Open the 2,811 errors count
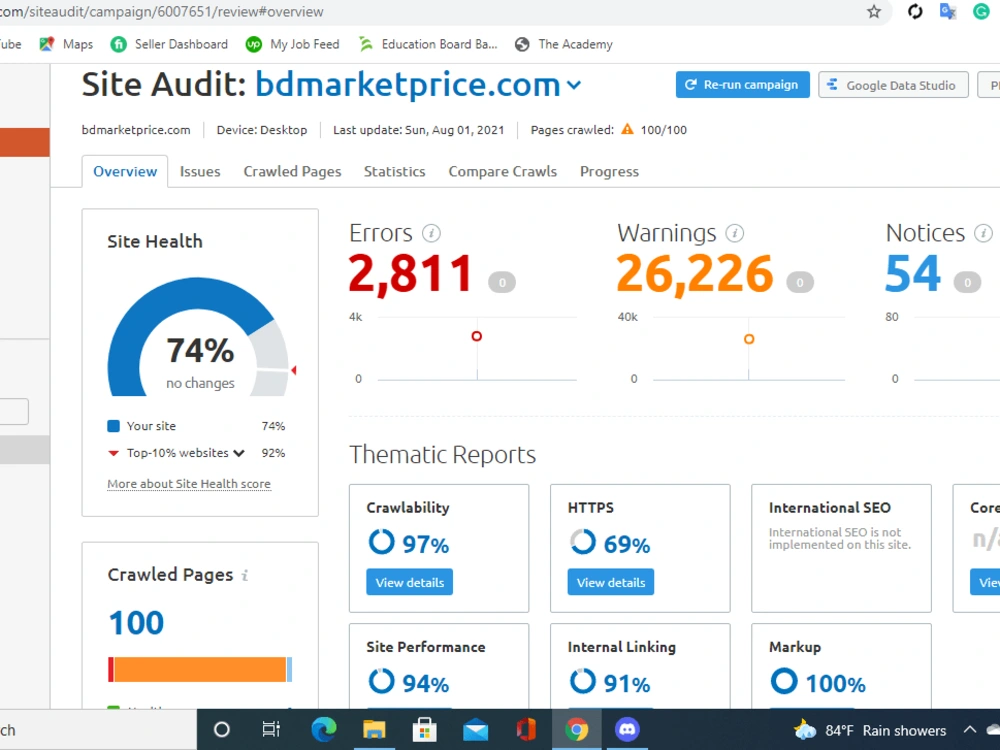The width and height of the screenshot is (1000, 750). pyautogui.click(x=410, y=274)
